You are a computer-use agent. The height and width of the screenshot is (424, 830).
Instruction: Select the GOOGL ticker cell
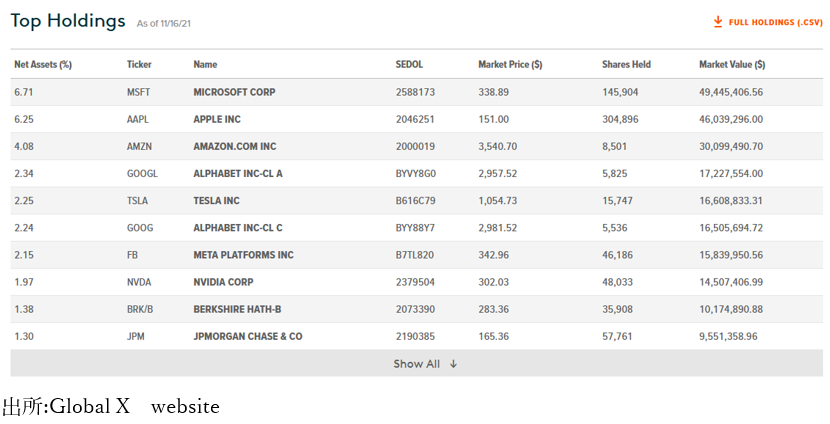[x=142, y=174]
